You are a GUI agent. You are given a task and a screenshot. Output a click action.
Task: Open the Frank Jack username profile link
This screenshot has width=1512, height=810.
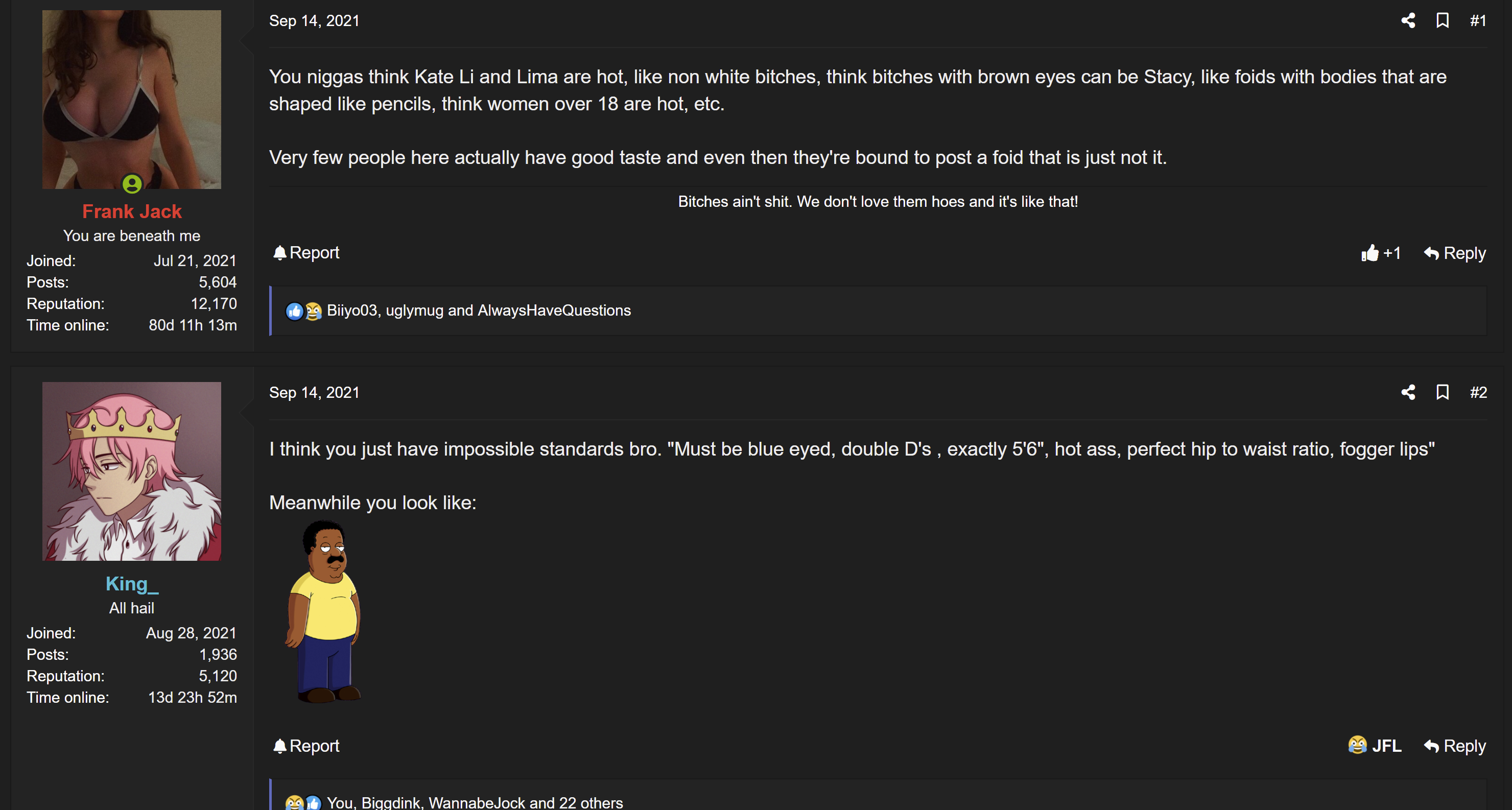(x=131, y=211)
